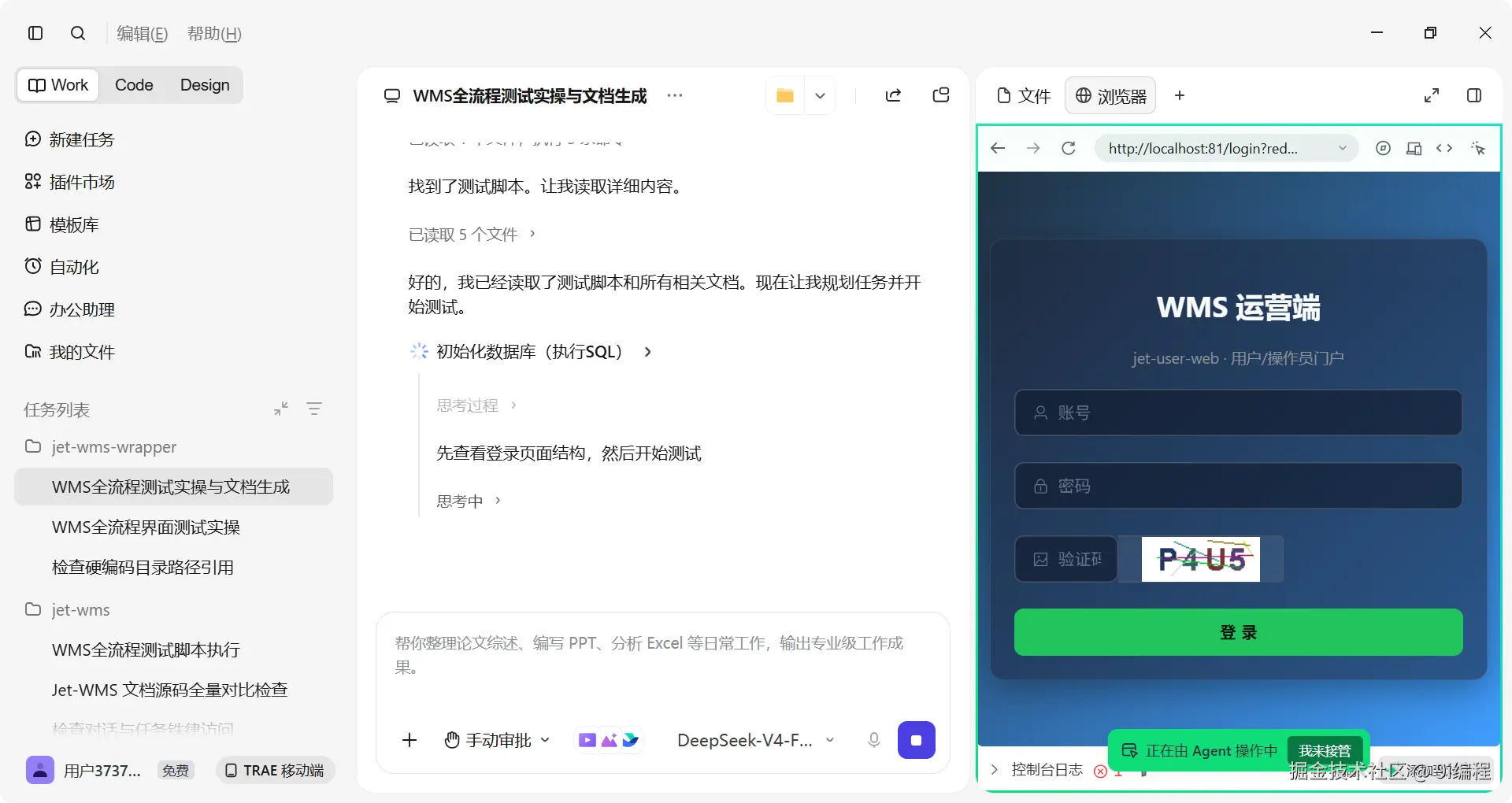This screenshot has height=803, width=1512.
Task: Switch to the Work mode tab
Action: click(58, 85)
